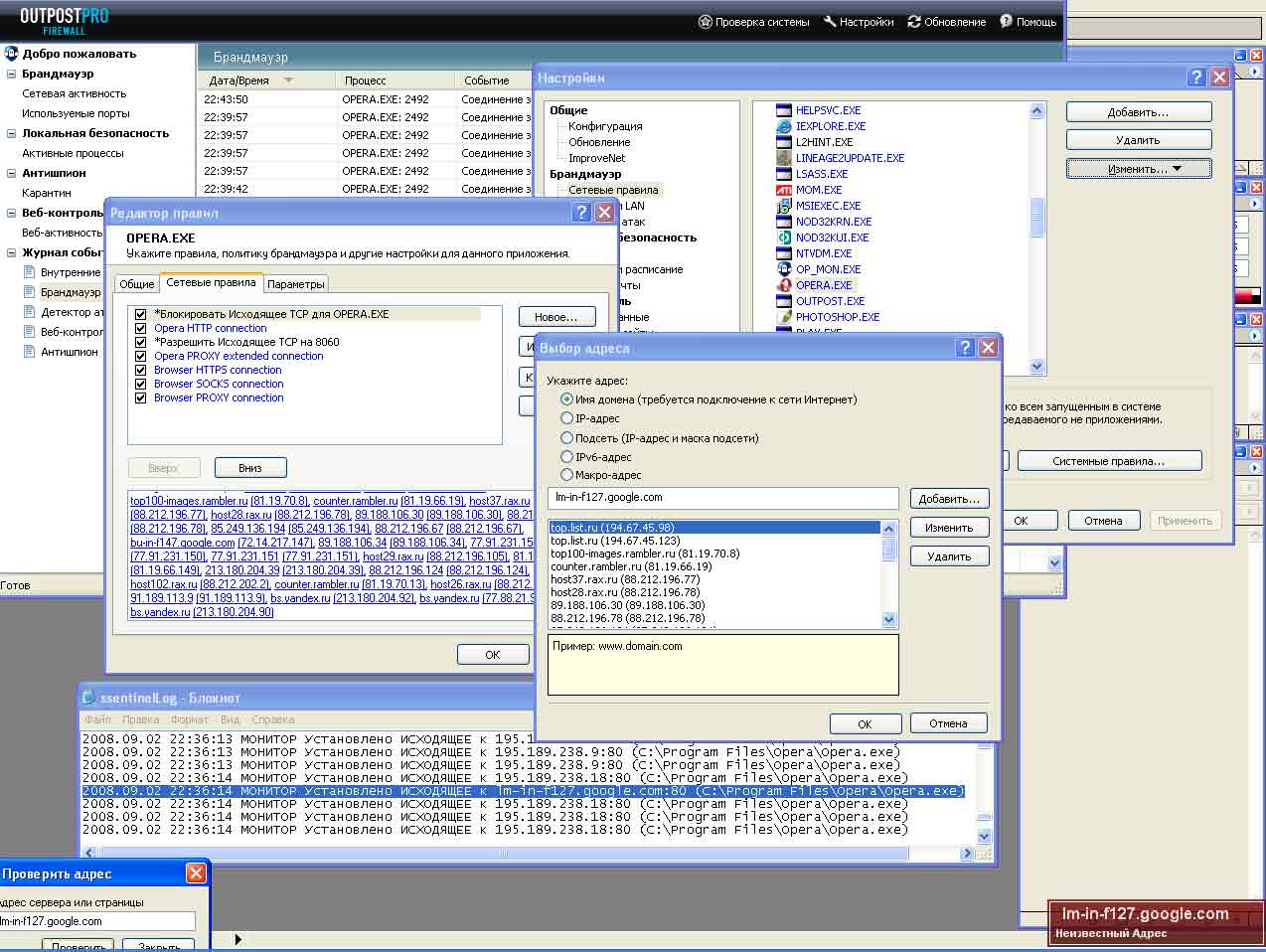Click help button in address selection dialog

pyautogui.click(x=965, y=348)
